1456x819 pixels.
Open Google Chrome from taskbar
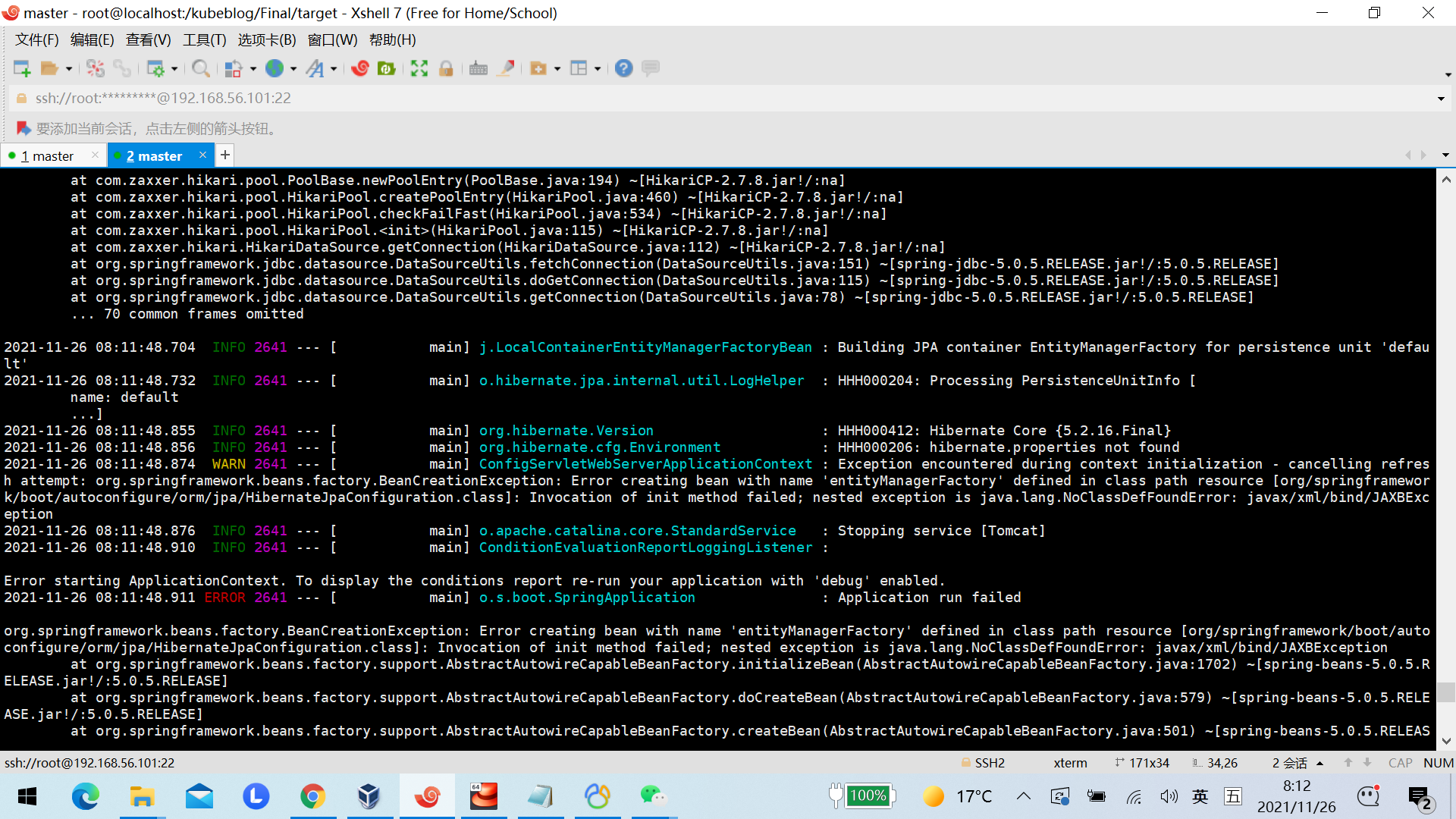312,796
